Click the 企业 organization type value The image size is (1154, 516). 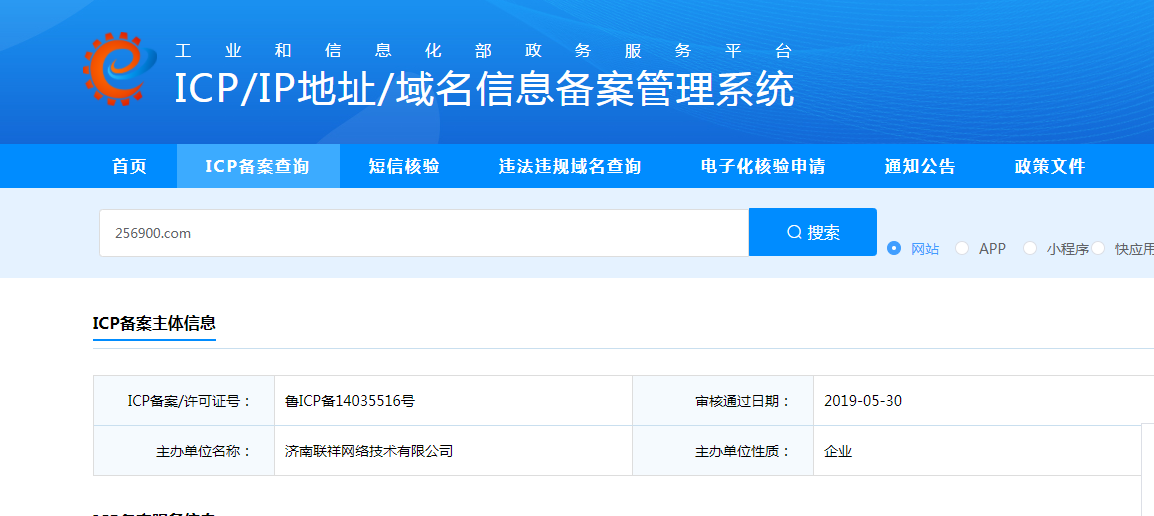[838, 451]
